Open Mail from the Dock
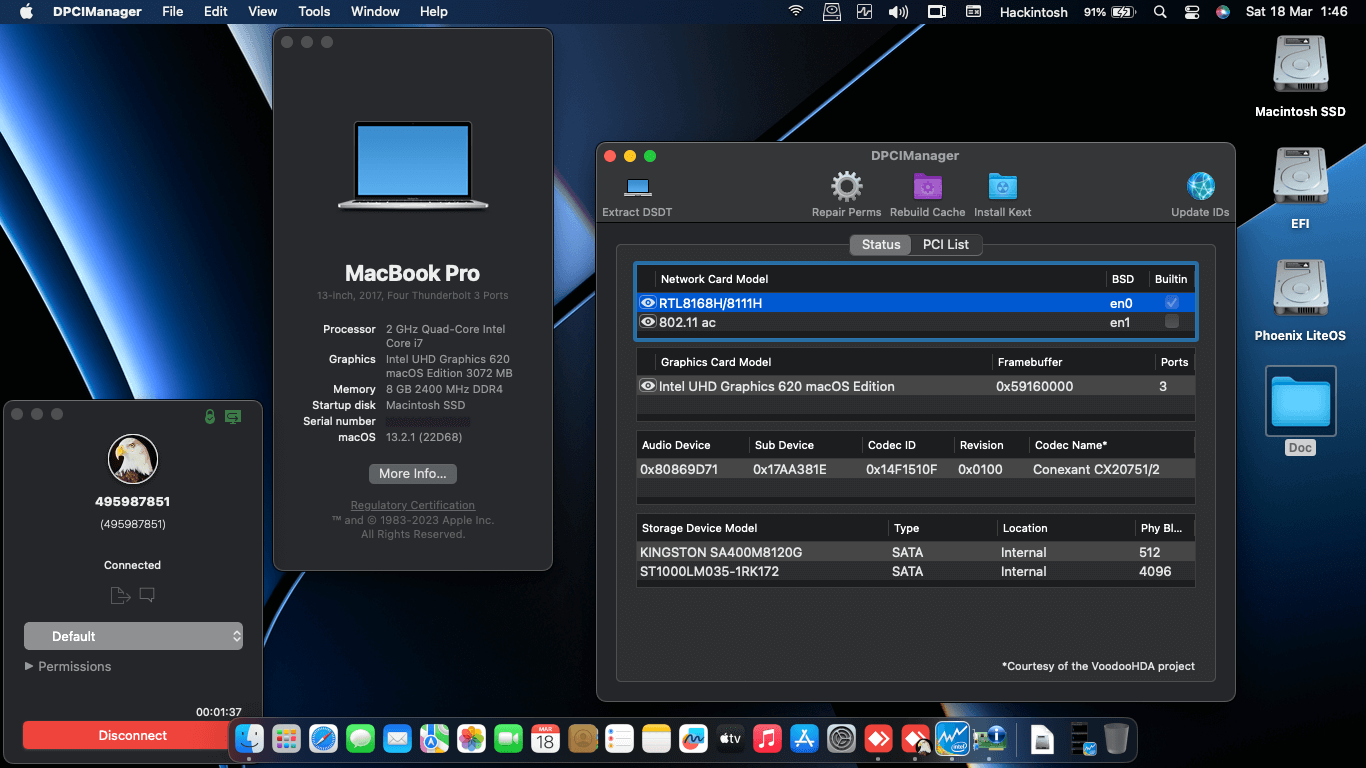Image resolution: width=1366 pixels, height=768 pixels. click(397, 739)
